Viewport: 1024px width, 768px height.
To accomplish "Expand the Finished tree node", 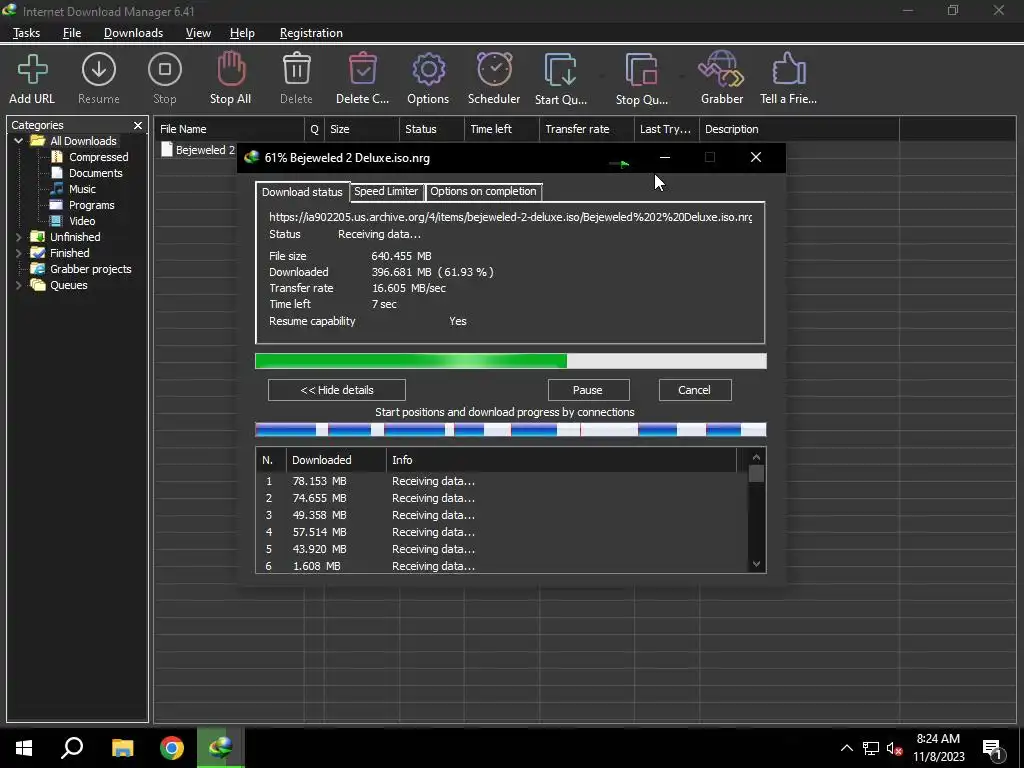I will (x=18, y=253).
